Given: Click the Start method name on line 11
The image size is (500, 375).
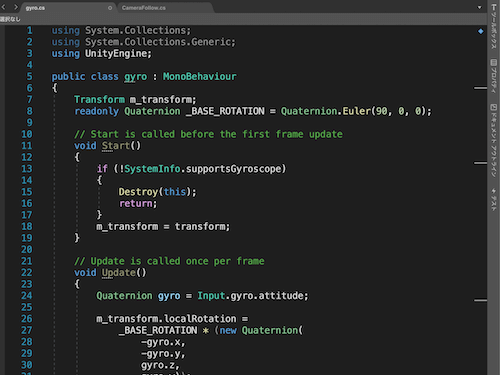Looking at the screenshot, I should (x=115, y=146).
